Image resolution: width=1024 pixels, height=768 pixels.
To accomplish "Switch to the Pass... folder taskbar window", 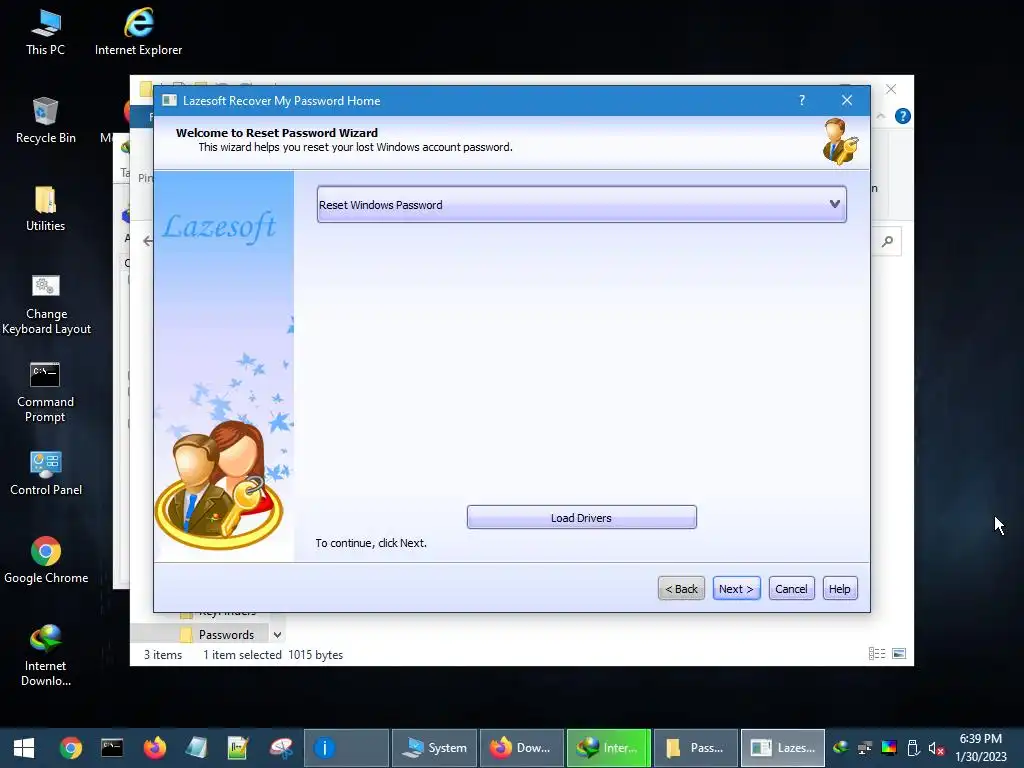I will click(x=696, y=748).
